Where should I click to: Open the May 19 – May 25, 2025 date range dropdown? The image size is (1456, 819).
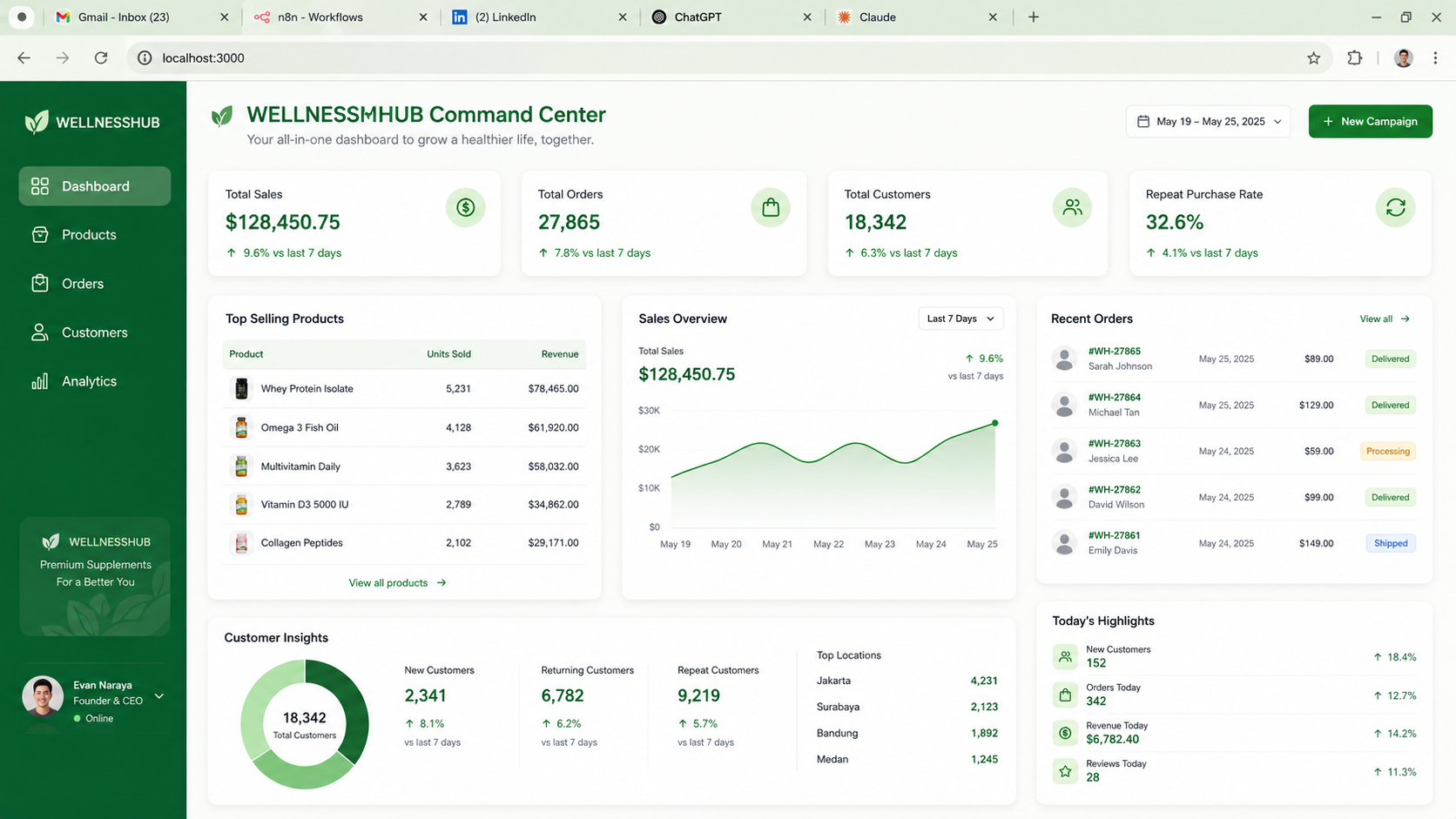[1209, 122]
